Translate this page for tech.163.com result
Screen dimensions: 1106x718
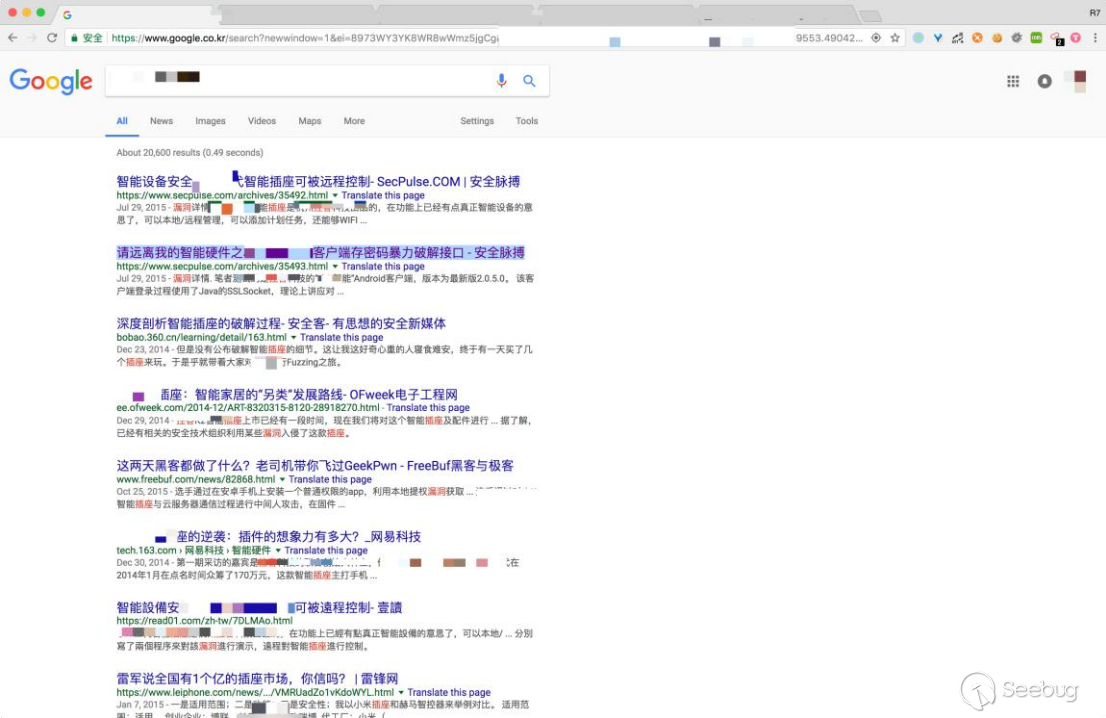click(326, 551)
